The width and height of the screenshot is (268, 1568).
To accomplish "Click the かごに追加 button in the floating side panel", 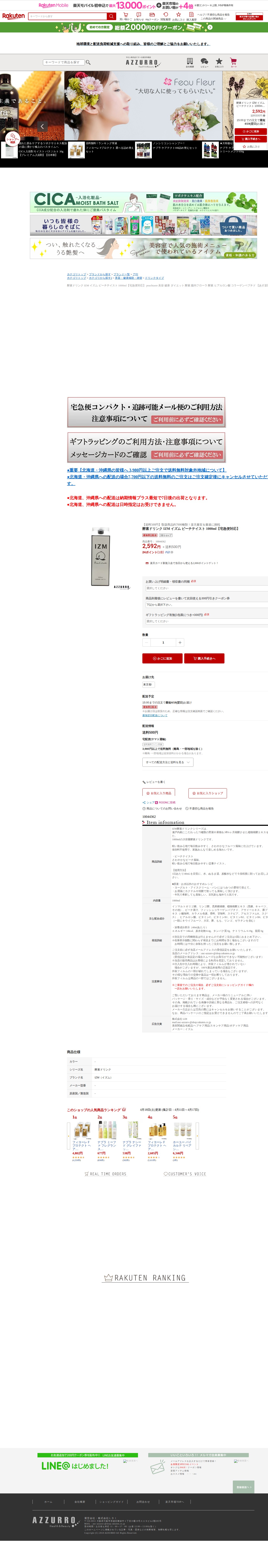I will pos(251,132).
